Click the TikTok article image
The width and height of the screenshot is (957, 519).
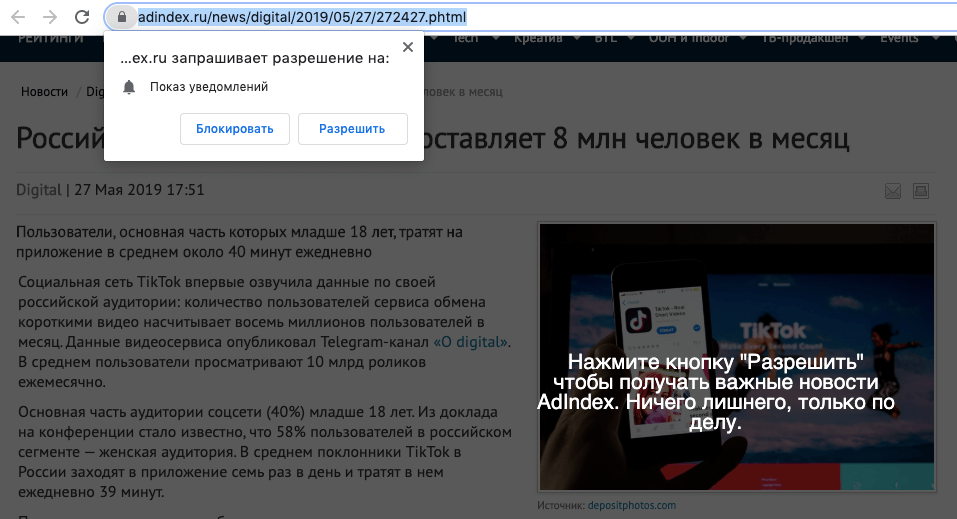click(x=737, y=357)
